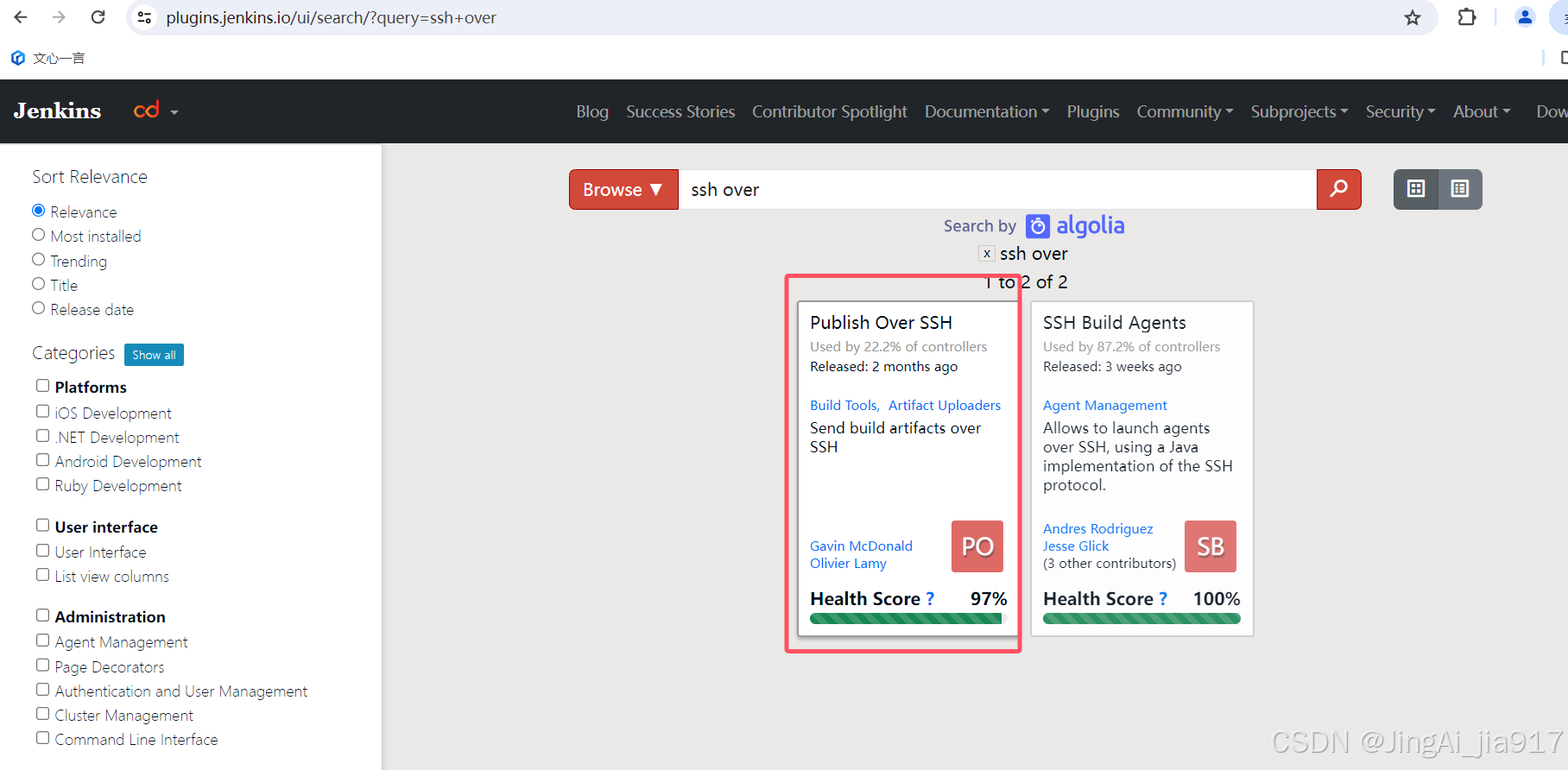This screenshot has width=1568, height=770.
Task: Open Andres Rodriguez's profile
Action: tap(1097, 528)
